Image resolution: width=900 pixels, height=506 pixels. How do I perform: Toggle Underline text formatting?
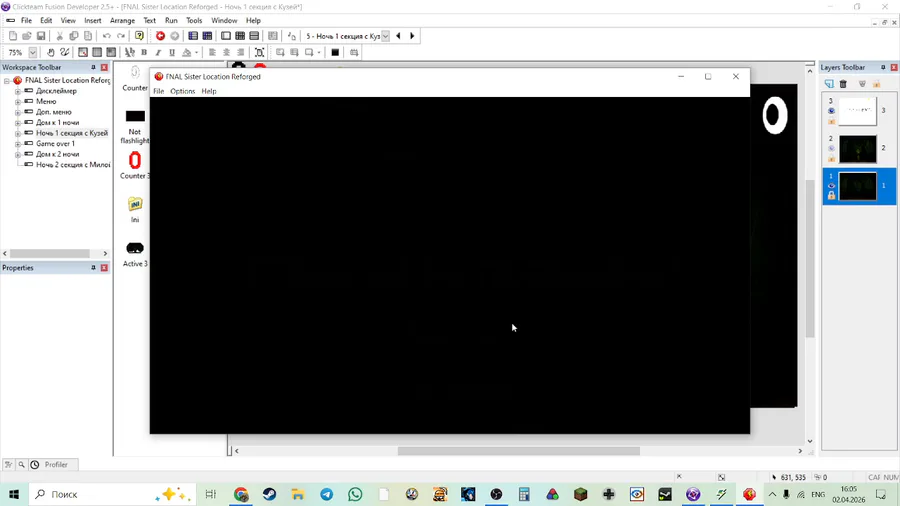[172, 52]
